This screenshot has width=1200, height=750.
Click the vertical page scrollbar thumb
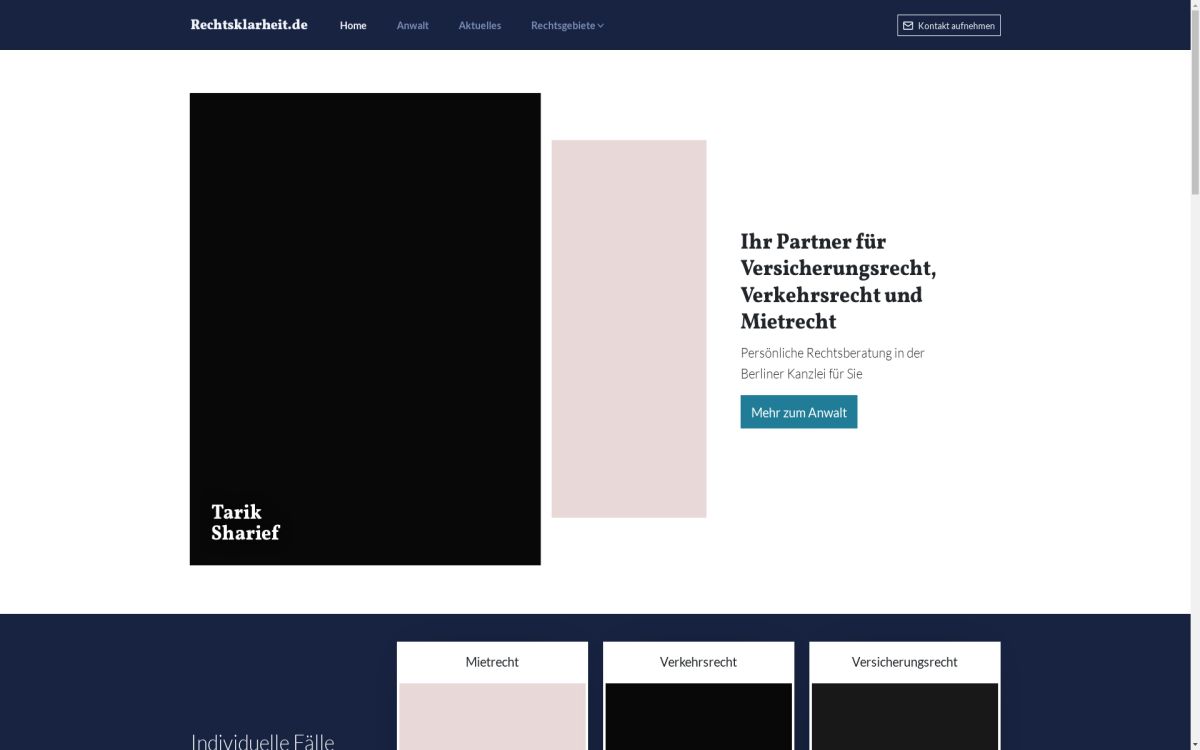point(1194,100)
